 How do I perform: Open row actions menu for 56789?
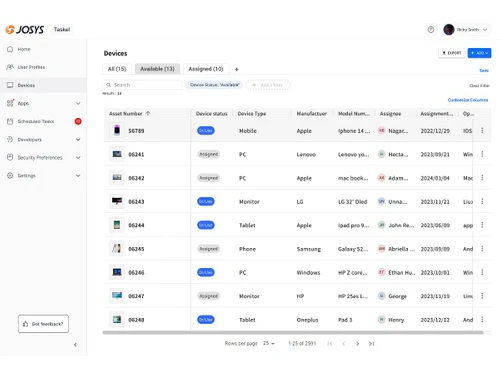(482, 130)
